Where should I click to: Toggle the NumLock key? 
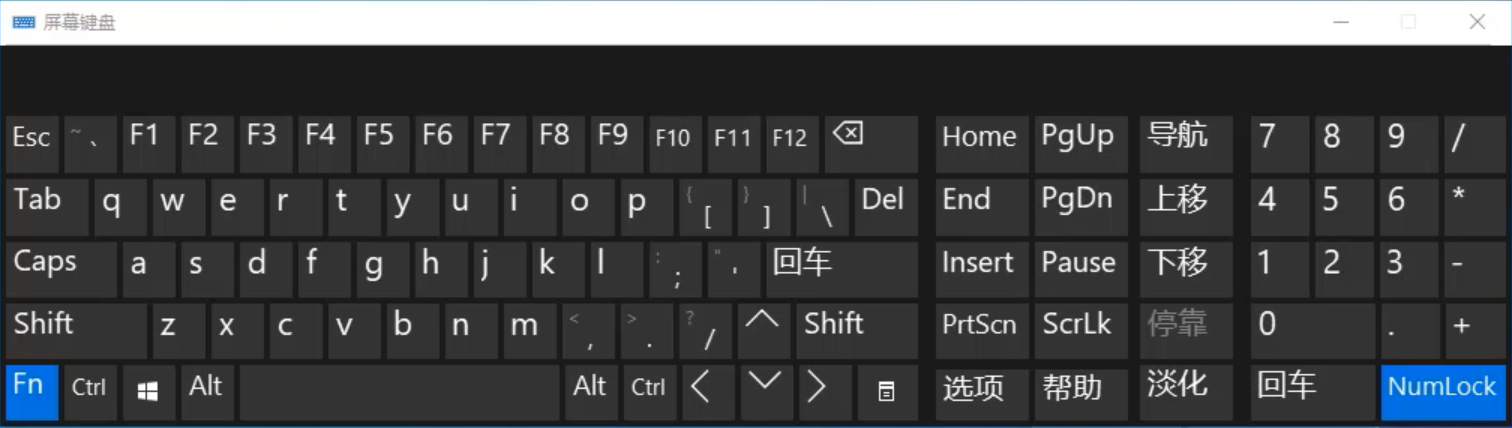coord(1441,392)
